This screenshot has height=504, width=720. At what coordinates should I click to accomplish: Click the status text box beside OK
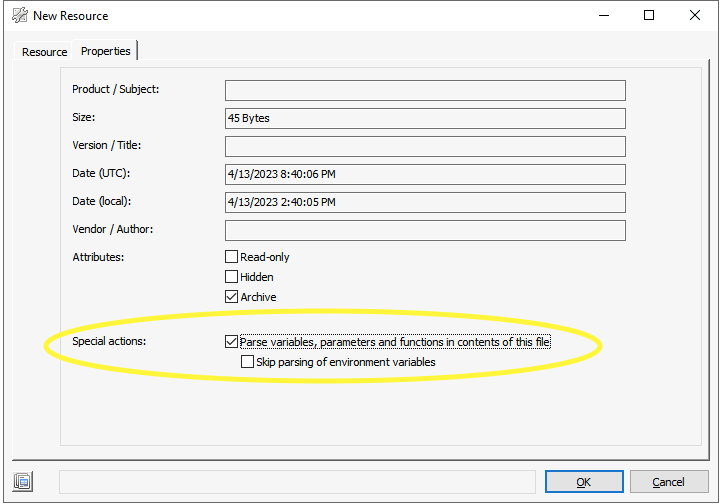click(297, 482)
